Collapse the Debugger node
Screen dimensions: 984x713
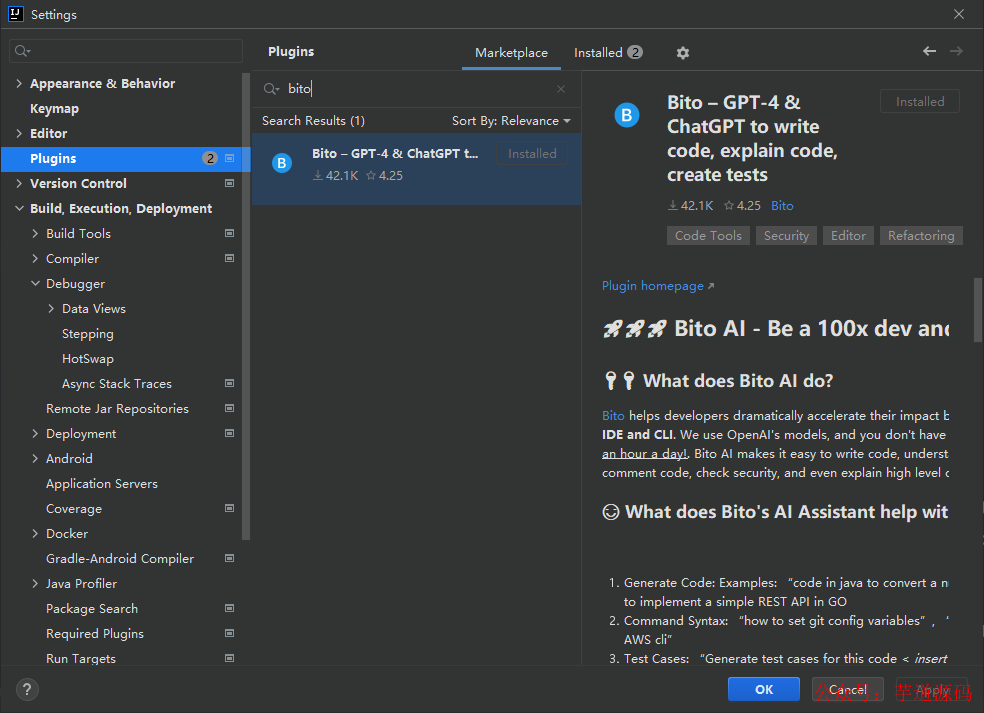coord(35,284)
